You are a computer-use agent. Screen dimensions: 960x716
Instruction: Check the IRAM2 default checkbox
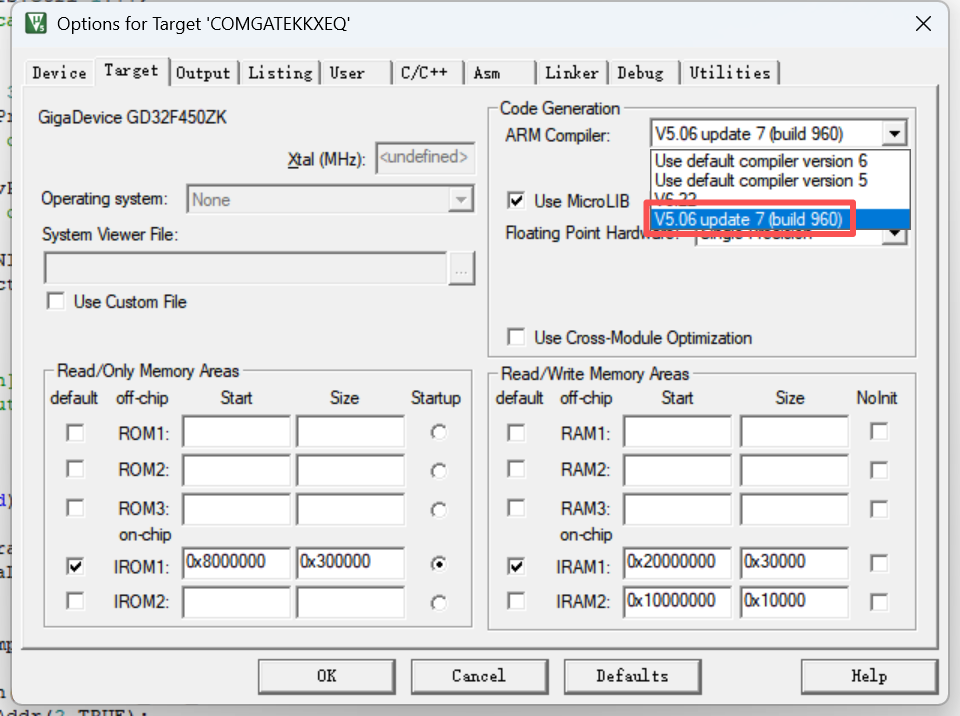516,600
